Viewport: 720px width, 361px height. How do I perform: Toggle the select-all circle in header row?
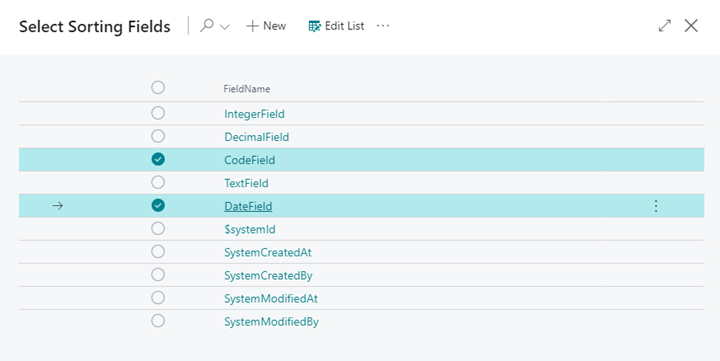point(158,87)
